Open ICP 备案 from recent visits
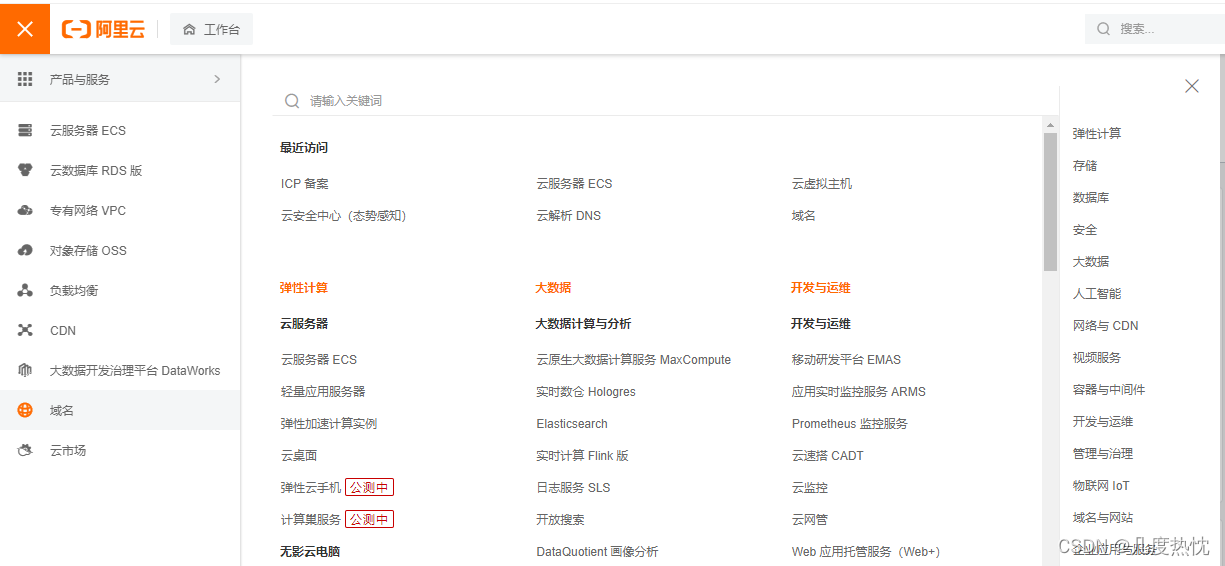This screenshot has height=566, width=1225. tap(305, 184)
